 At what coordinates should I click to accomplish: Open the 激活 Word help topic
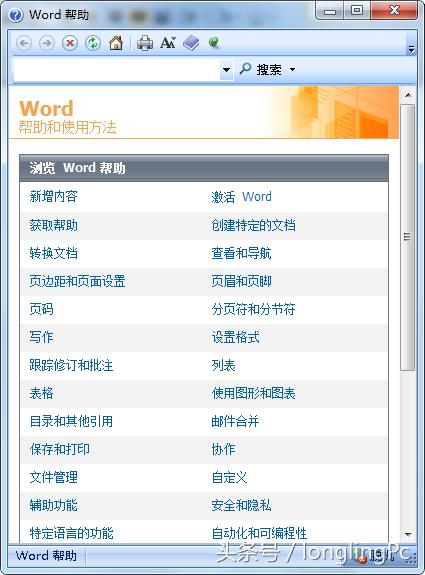pos(241,197)
